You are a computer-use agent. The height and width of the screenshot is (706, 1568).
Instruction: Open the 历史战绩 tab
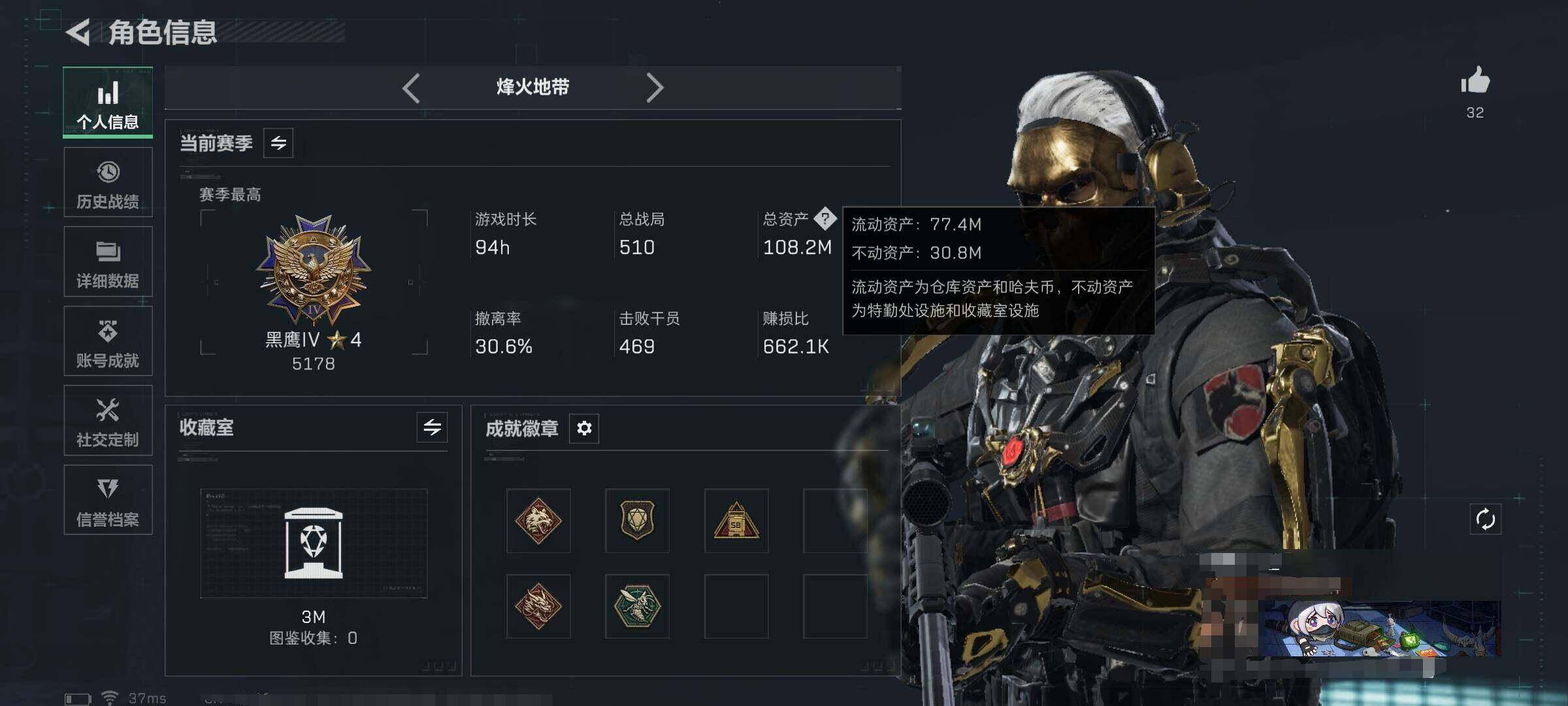click(x=108, y=182)
